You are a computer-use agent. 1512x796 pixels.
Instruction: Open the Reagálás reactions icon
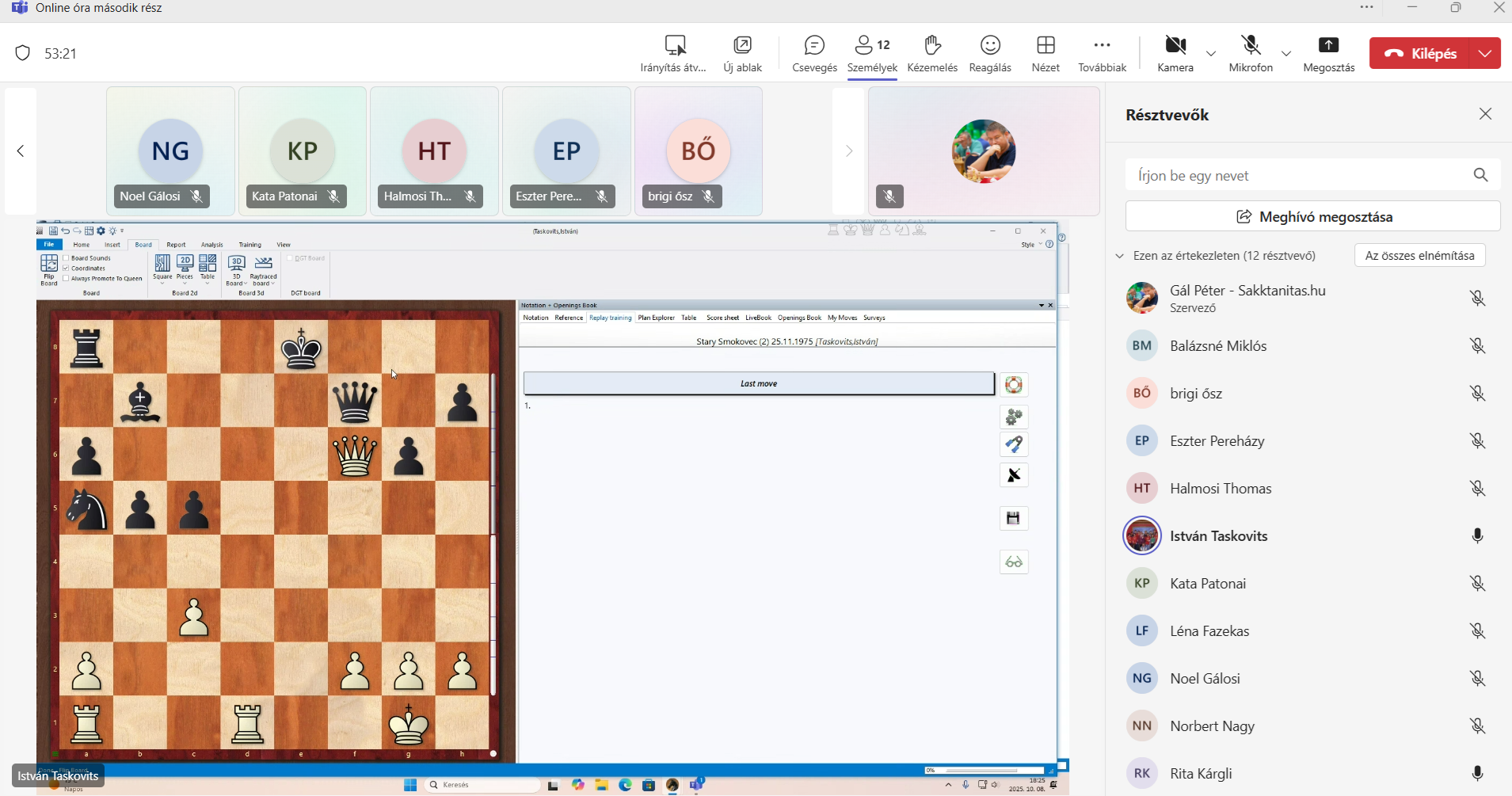pyautogui.click(x=990, y=46)
